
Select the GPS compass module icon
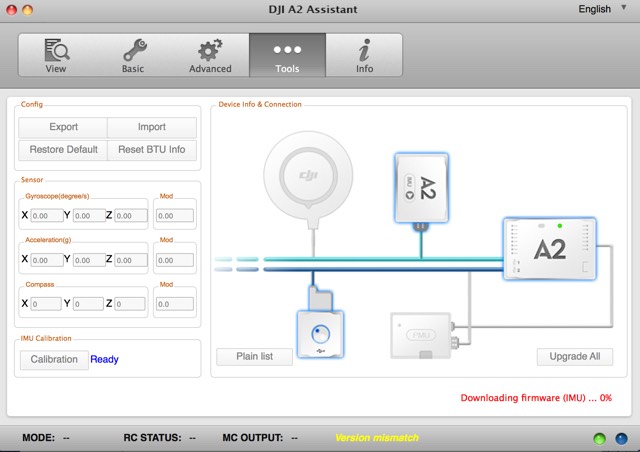tap(309, 176)
